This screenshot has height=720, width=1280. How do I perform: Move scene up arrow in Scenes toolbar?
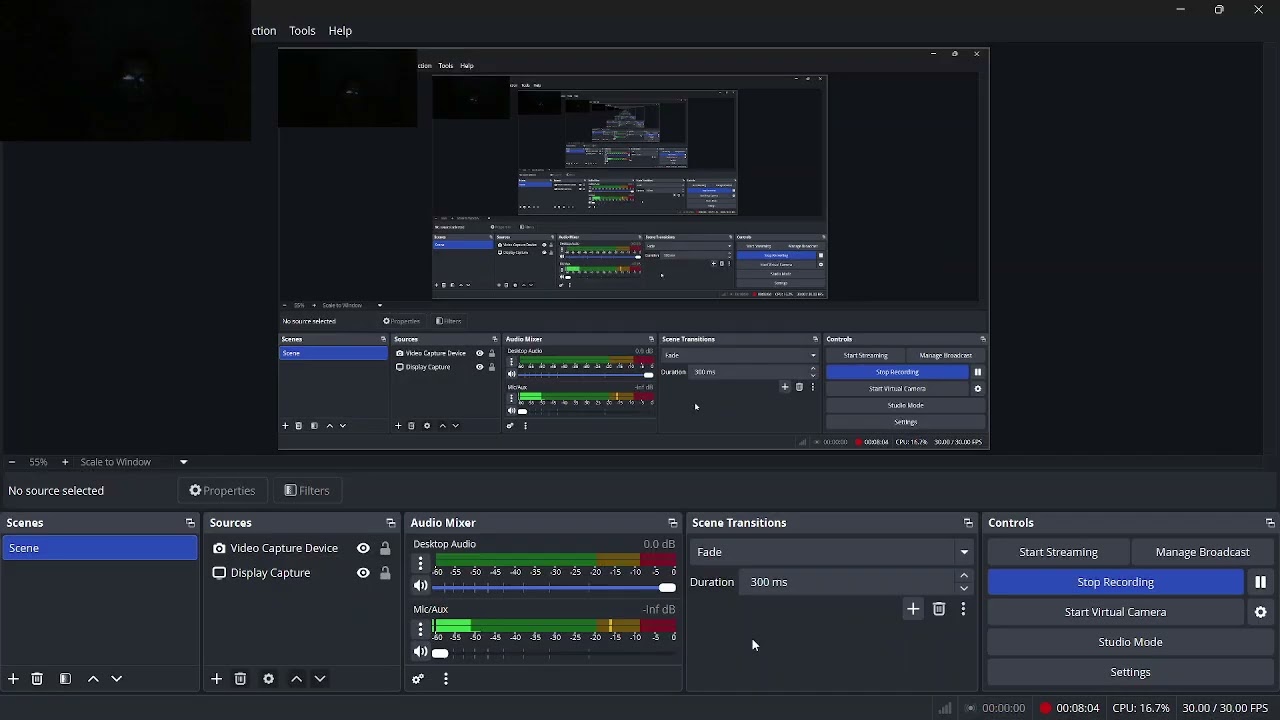93,679
